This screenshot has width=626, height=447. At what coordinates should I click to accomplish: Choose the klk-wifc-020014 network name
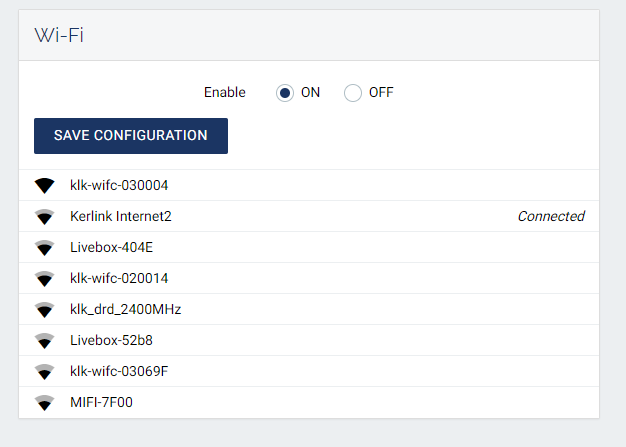(x=119, y=278)
